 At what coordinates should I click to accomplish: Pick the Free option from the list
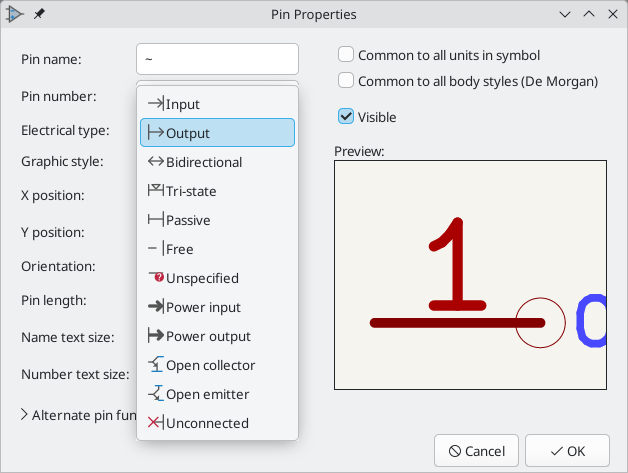180,249
